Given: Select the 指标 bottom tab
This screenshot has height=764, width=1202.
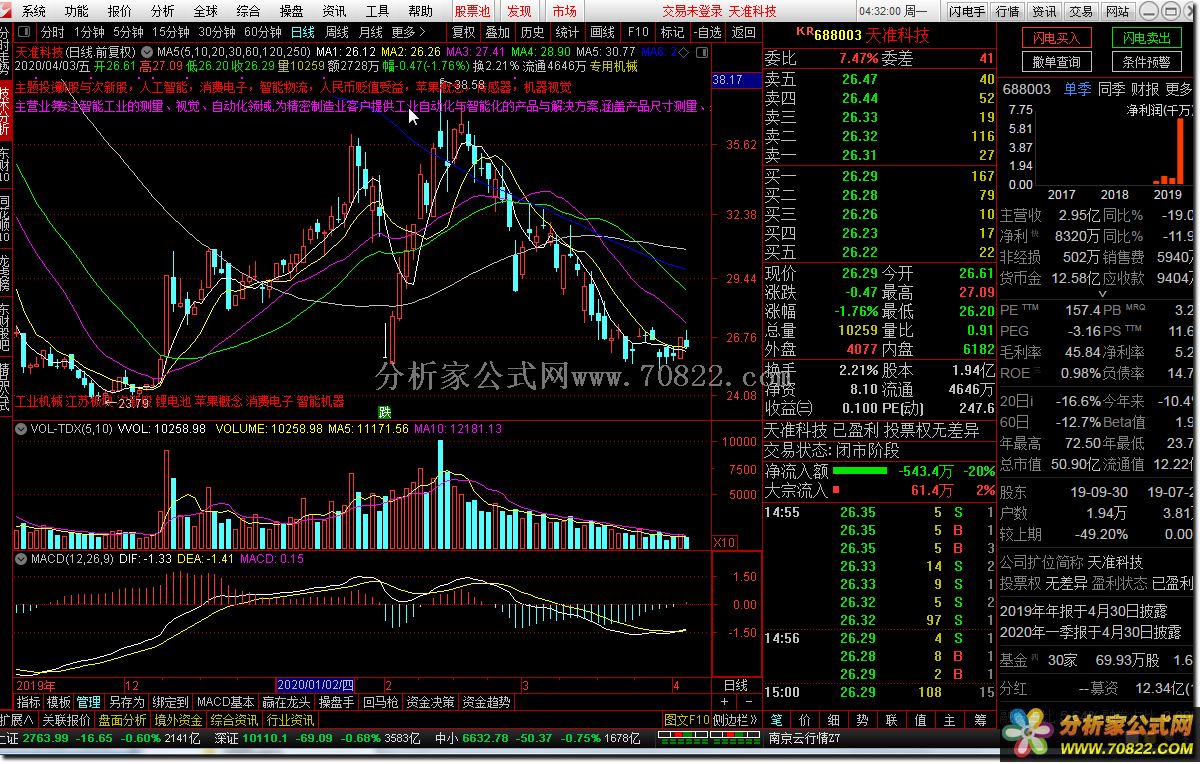Looking at the screenshot, I should 29,702.
